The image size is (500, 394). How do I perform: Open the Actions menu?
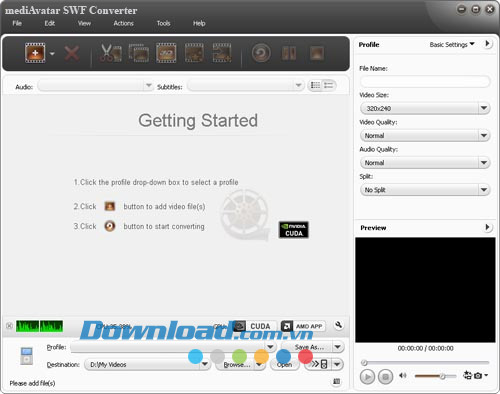pyautogui.click(x=123, y=23)
